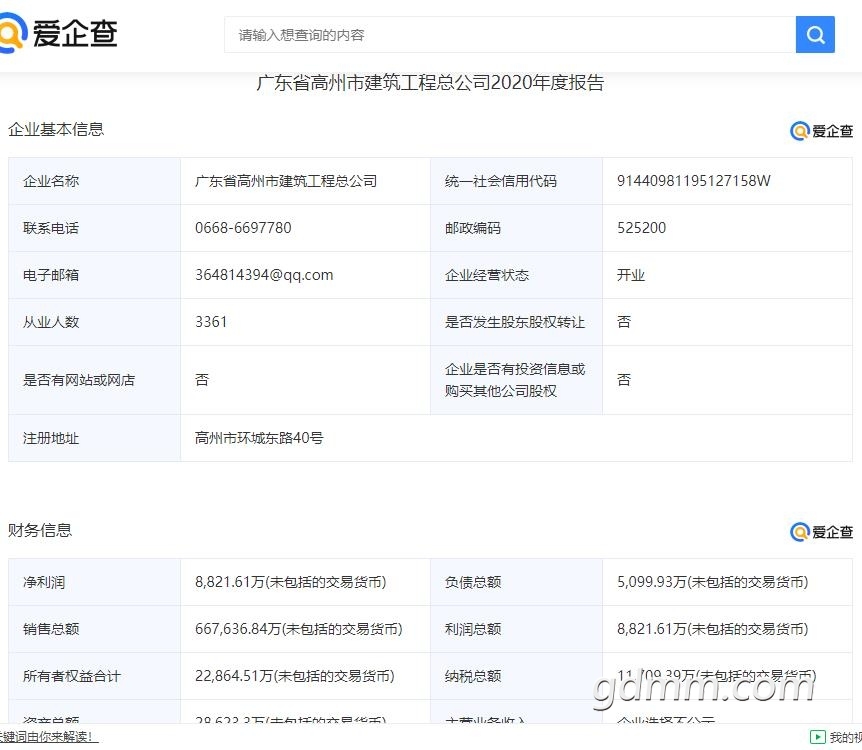Click the company name 广东省高州市建筑工程总公司 cell
Screen dimensions: 862x750
[x=286, y=181]
